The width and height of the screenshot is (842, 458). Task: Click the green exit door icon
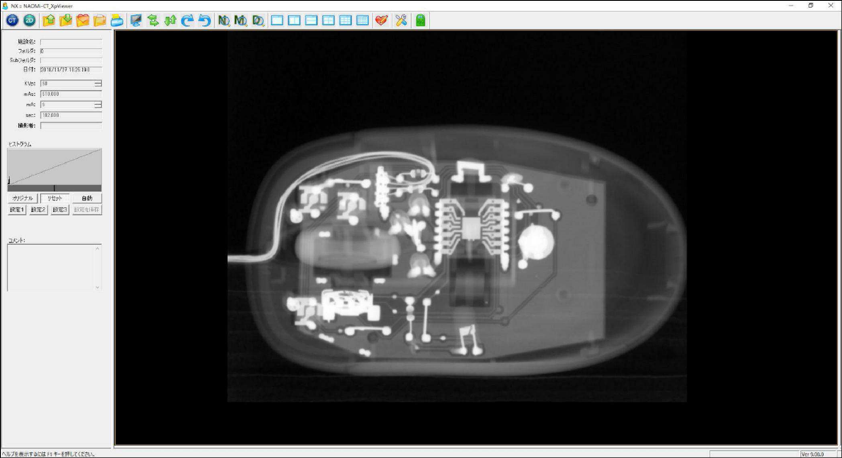(420, 20)
